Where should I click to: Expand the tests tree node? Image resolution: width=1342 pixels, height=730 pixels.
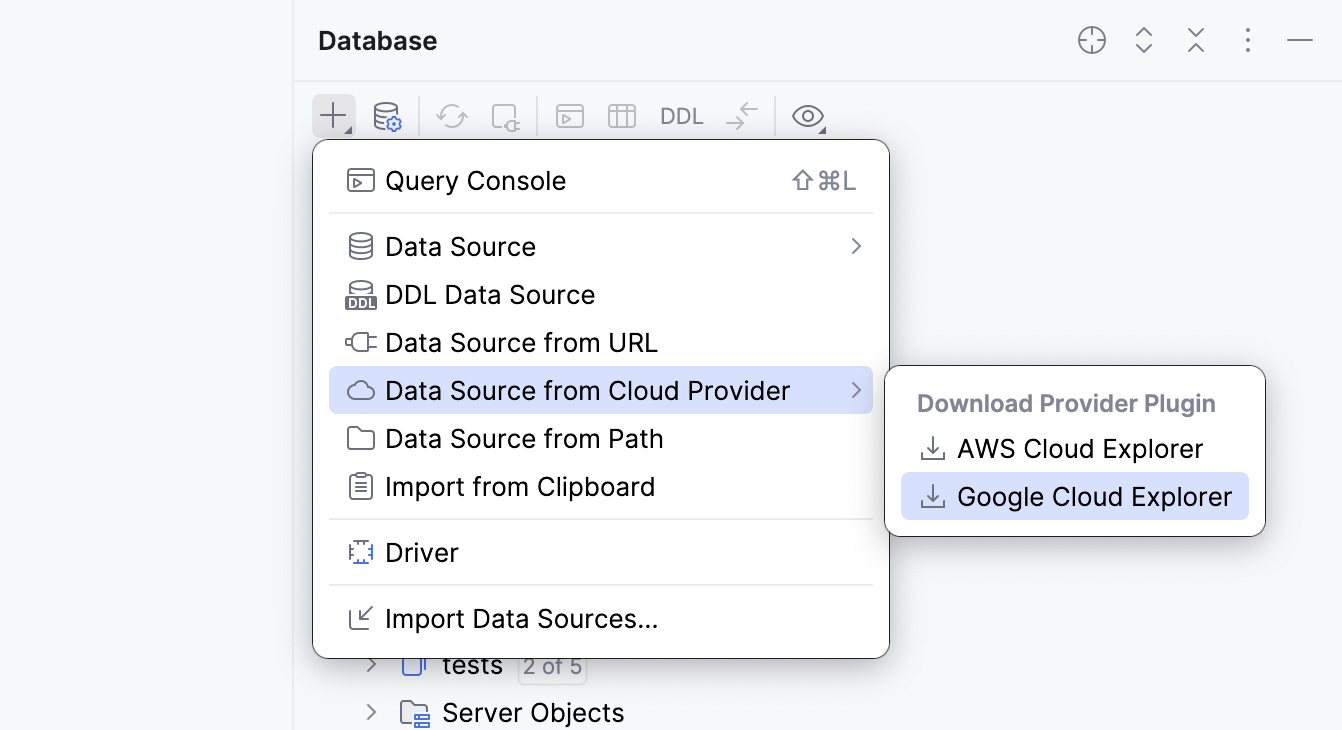coord(371,665)
